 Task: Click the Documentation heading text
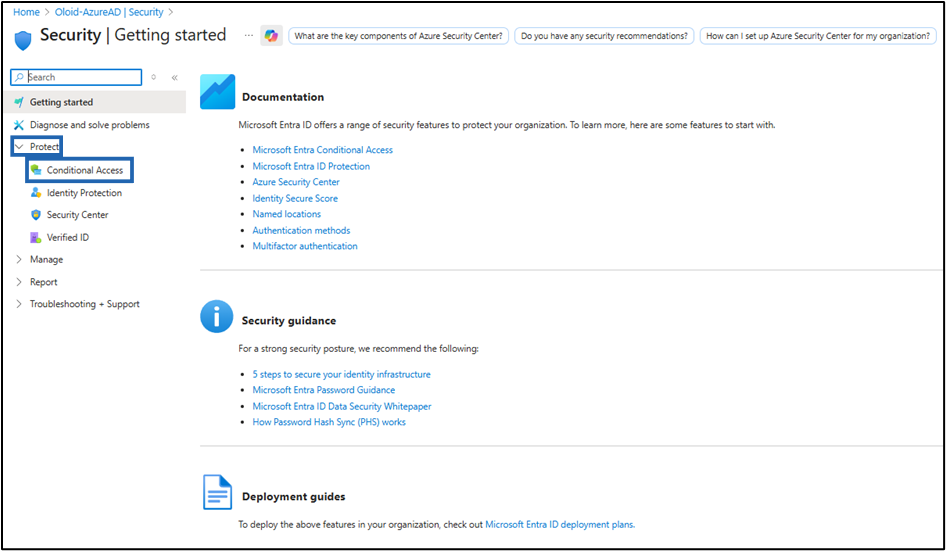click(x=283, y=97)
